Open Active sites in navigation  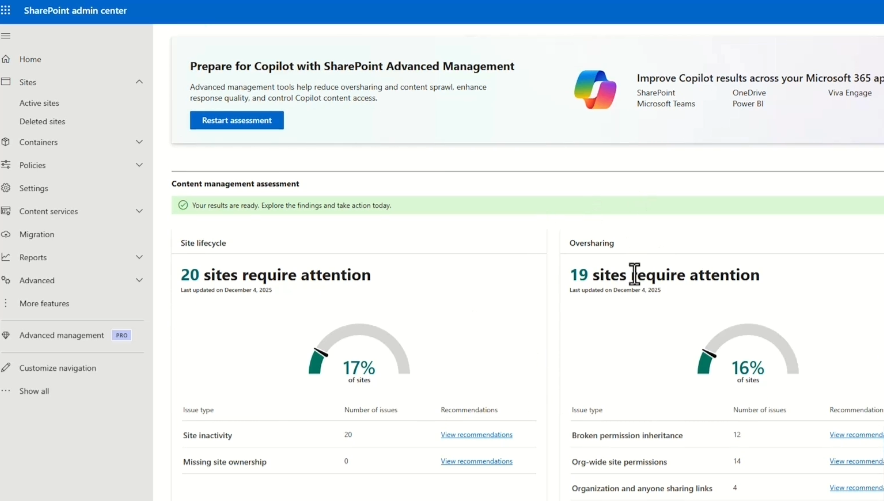[x=39, y=103]
